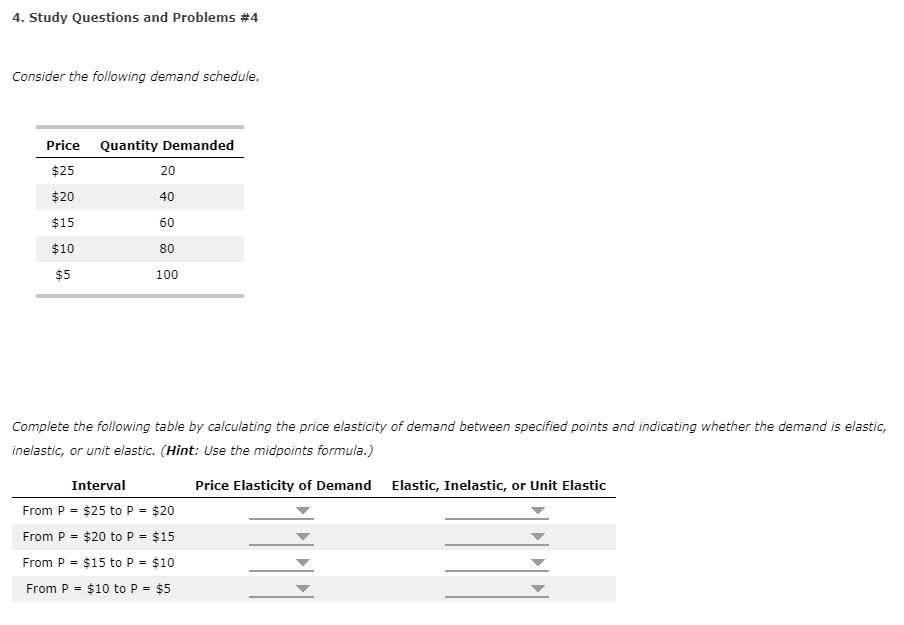Click the Elastic, Inelastic, or Unit Elastic header
904x625 pixels.
497,485
